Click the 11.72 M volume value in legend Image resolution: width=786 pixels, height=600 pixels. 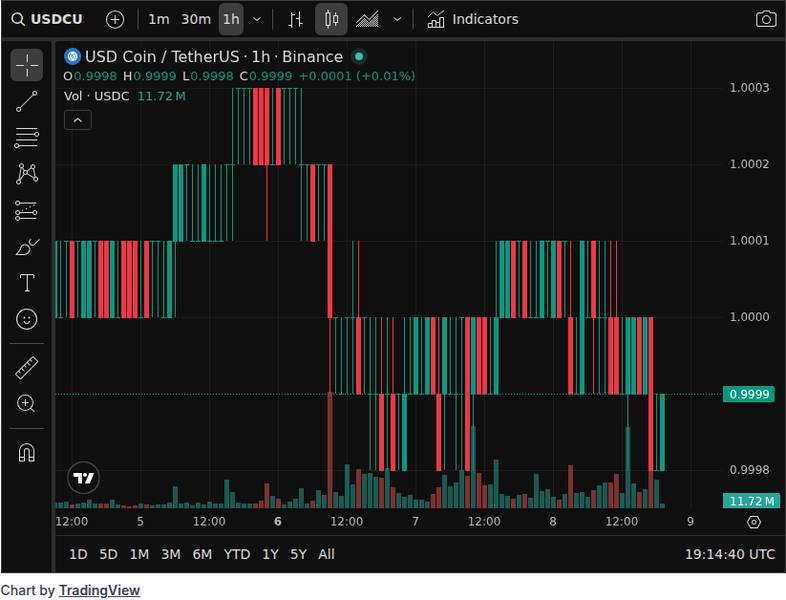click(x=161, y=96)
